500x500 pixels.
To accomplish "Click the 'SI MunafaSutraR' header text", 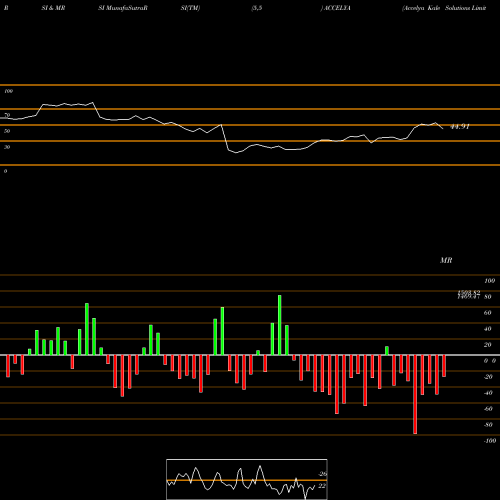I will coord(123,8).
